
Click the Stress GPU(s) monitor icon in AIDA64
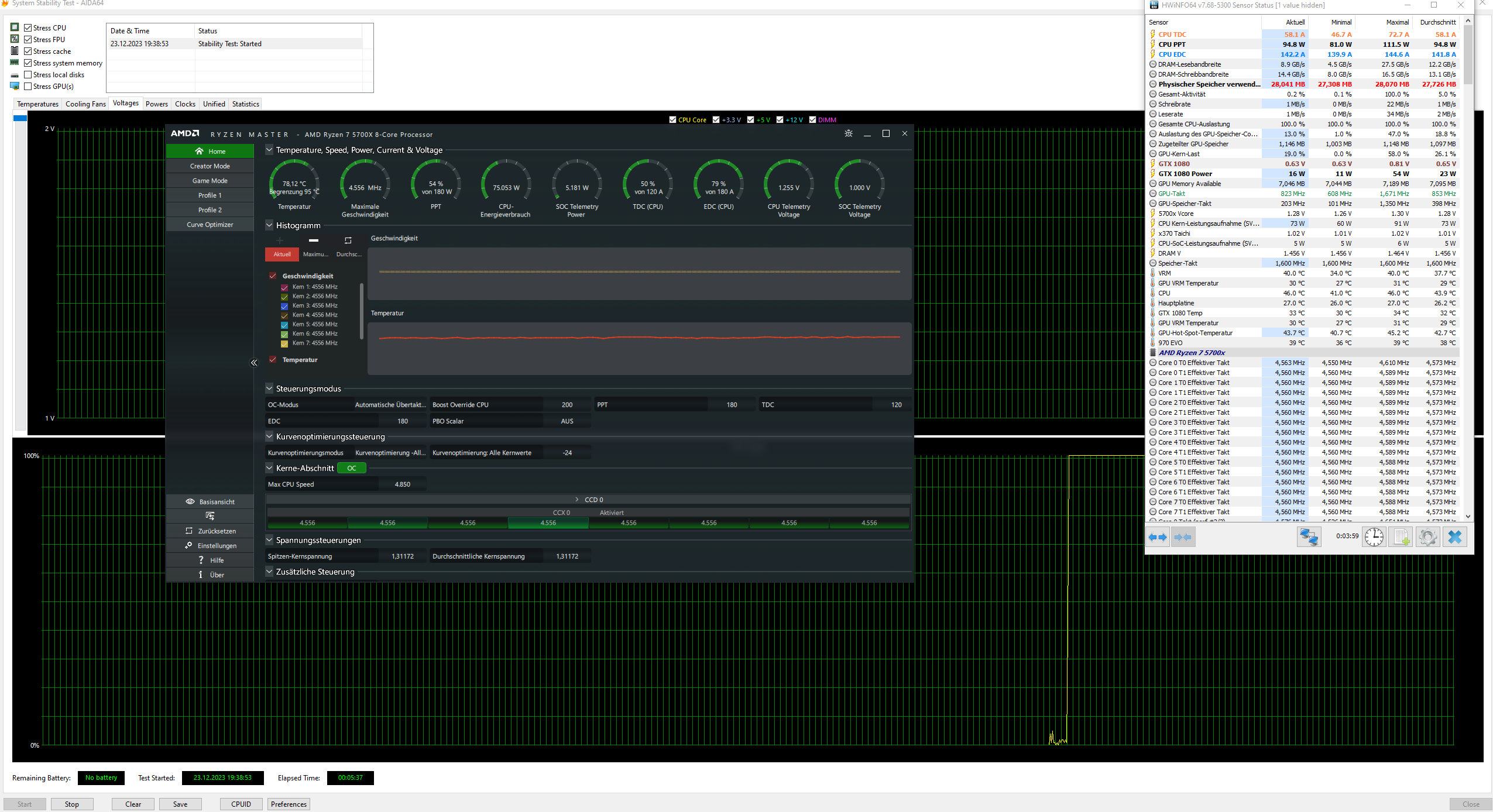[x=15, y=86]
